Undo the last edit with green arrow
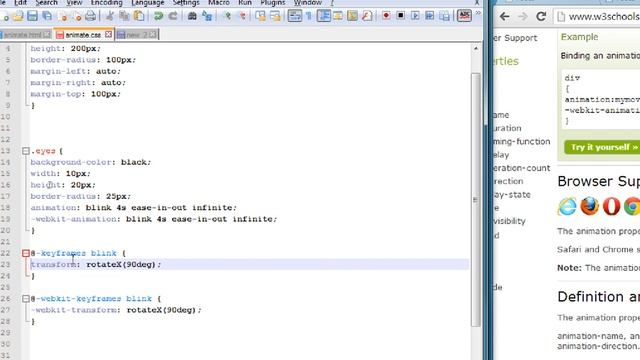 [x=158, y=16]
